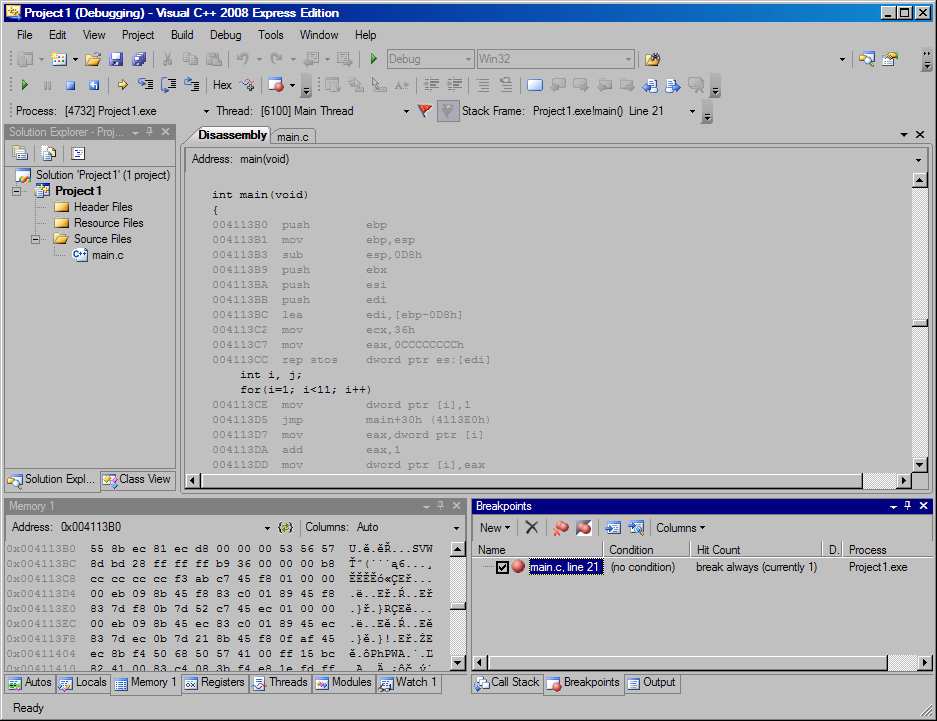
Task: Switch to the main.c editor tab
Action: (x=293, y=137)
